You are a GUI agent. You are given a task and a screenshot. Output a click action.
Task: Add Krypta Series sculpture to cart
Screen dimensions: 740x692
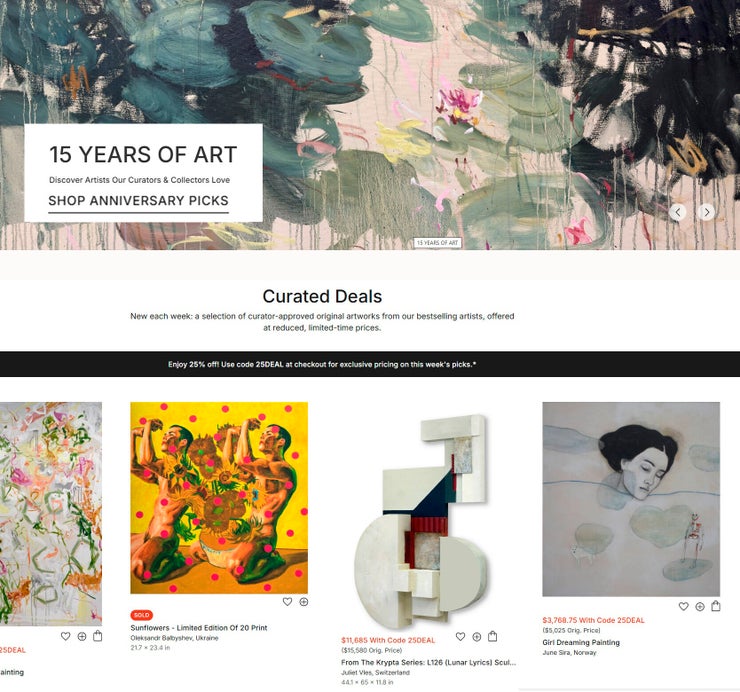point(493,636)
